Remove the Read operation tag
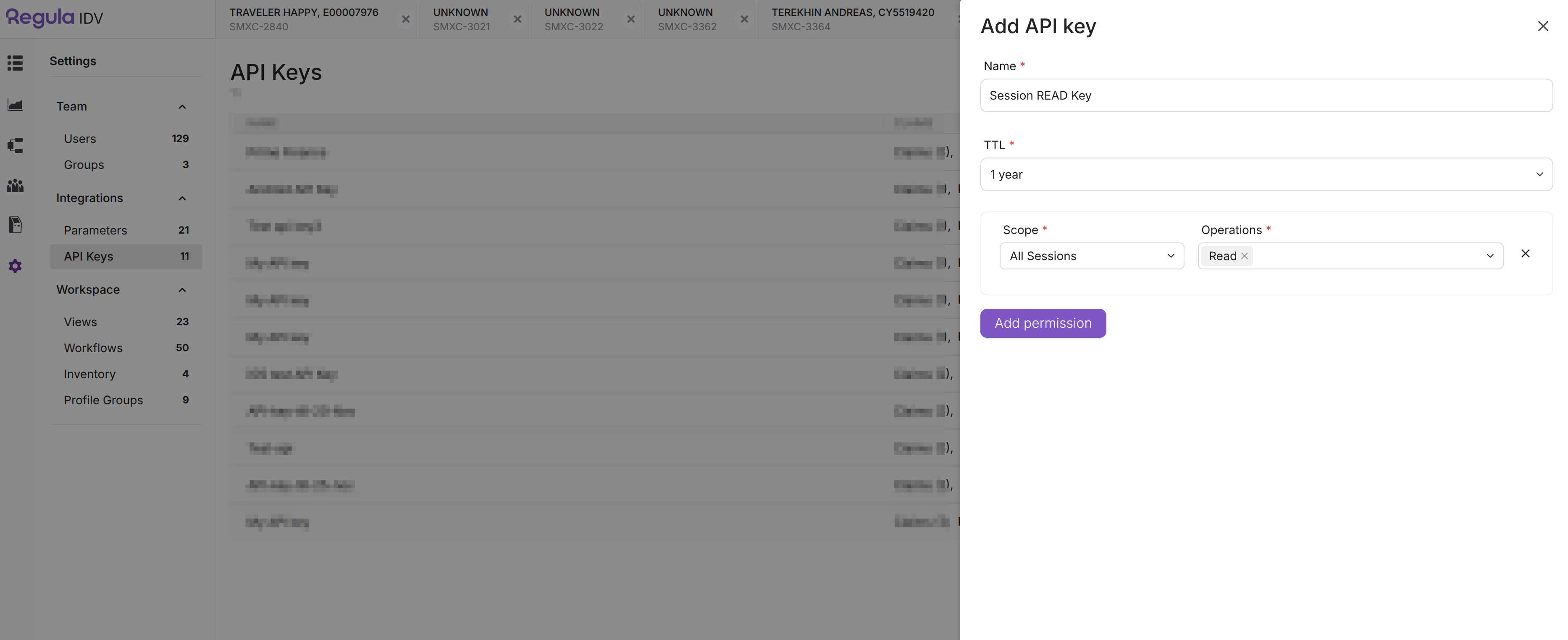Image resolution: width=1568 pixels, height=640 pixels. coord(1244,256)
